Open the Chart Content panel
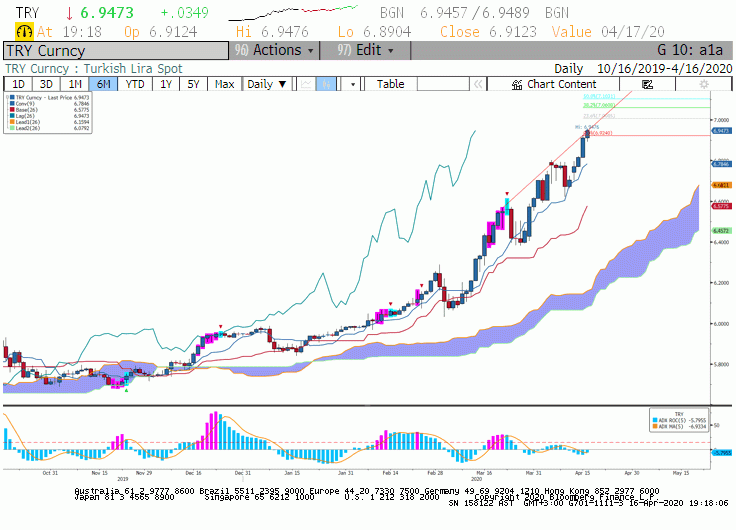This screenshot has height=530, width=736. click(553, 84)
